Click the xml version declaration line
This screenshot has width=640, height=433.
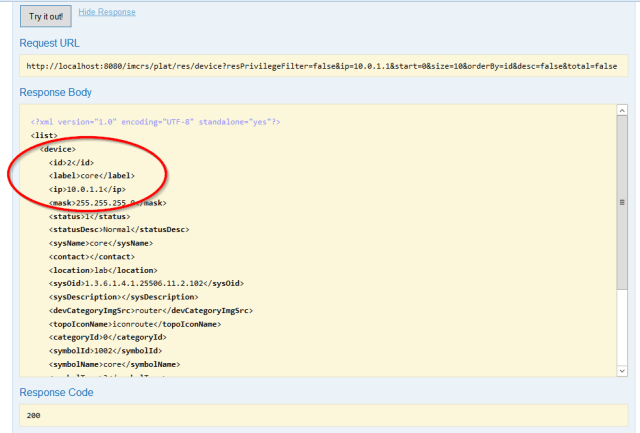[x=156, y=122]
